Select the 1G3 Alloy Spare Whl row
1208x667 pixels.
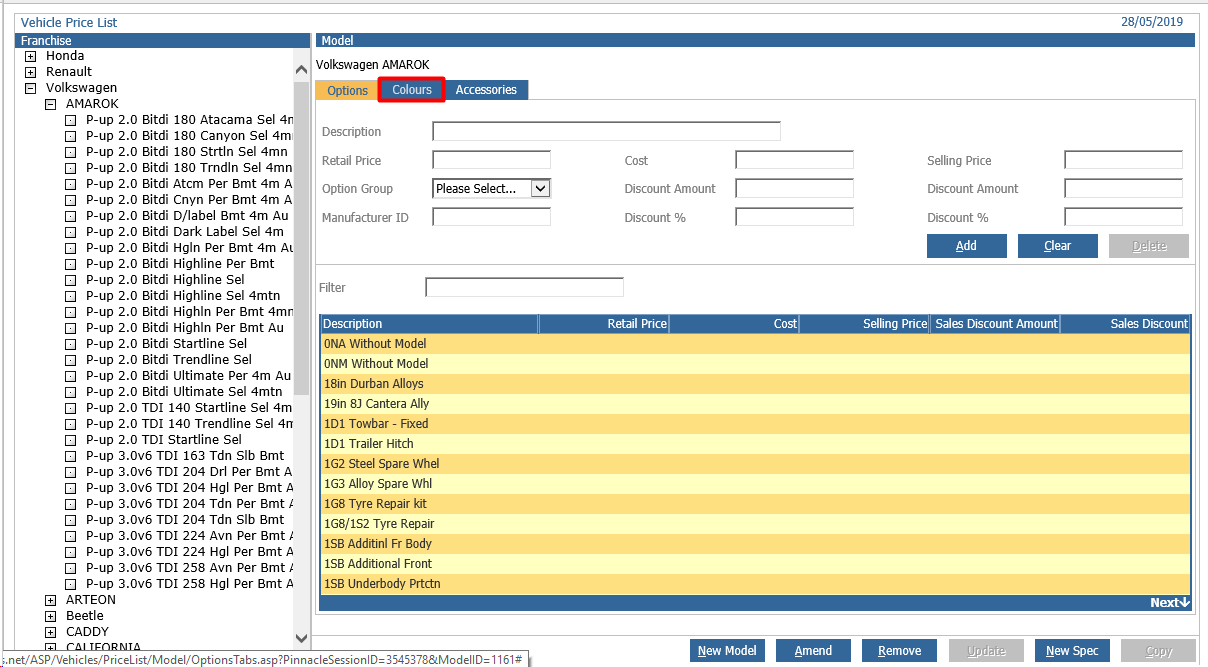tap(755, 484)
